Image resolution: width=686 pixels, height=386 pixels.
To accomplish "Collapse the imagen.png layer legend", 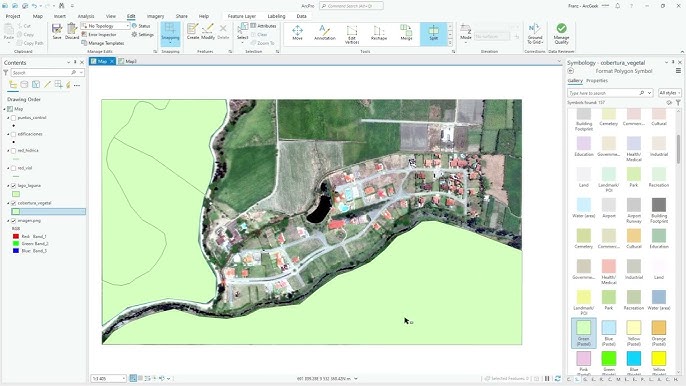I will click(8, 221).
